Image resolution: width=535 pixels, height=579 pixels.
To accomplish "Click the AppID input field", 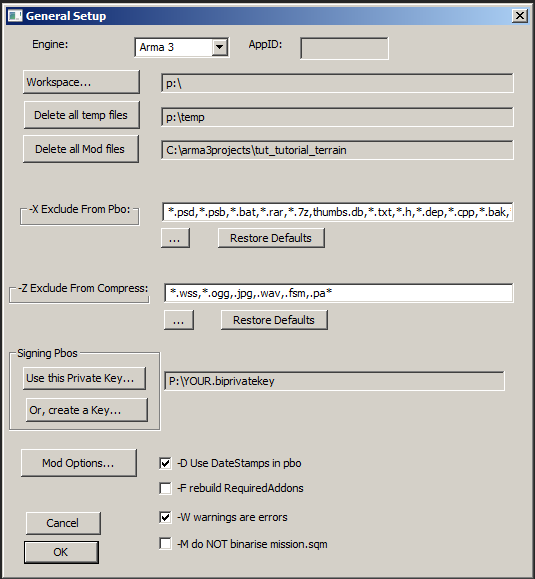I will (344, 48).
